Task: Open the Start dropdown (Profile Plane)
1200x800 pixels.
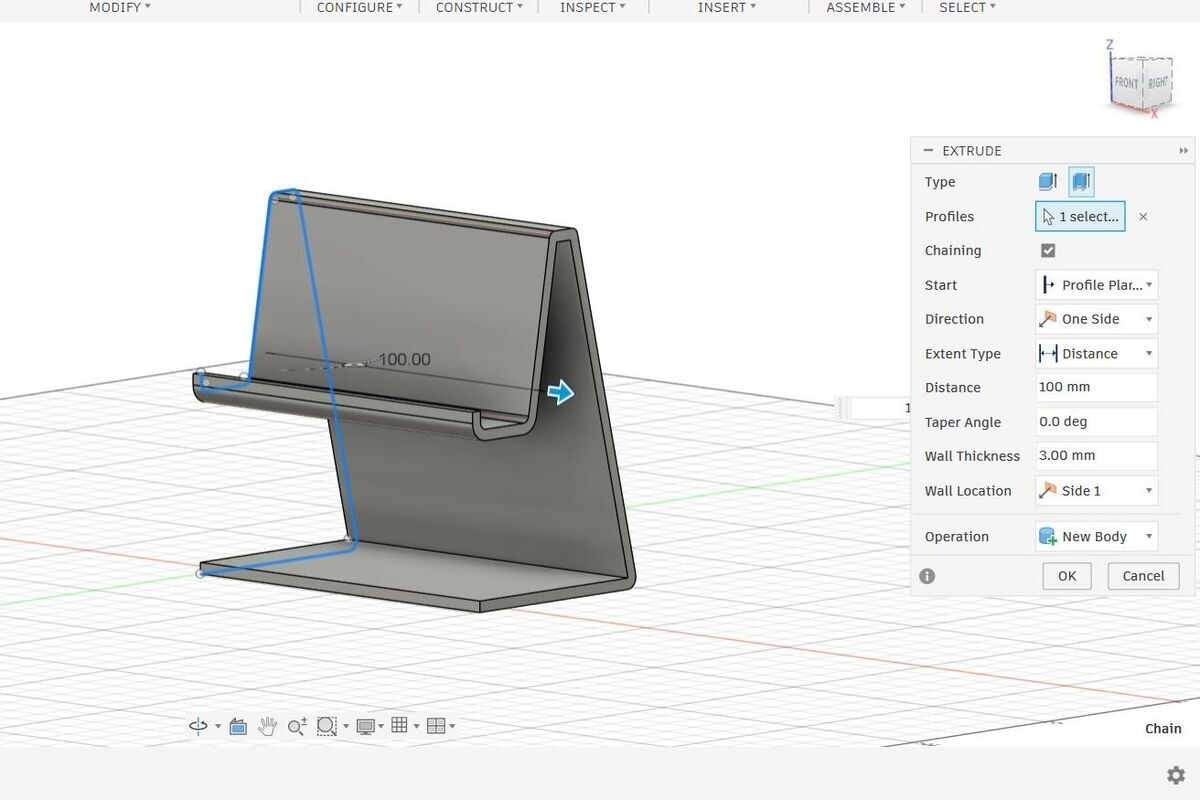Action: (x=1097, y=285)
